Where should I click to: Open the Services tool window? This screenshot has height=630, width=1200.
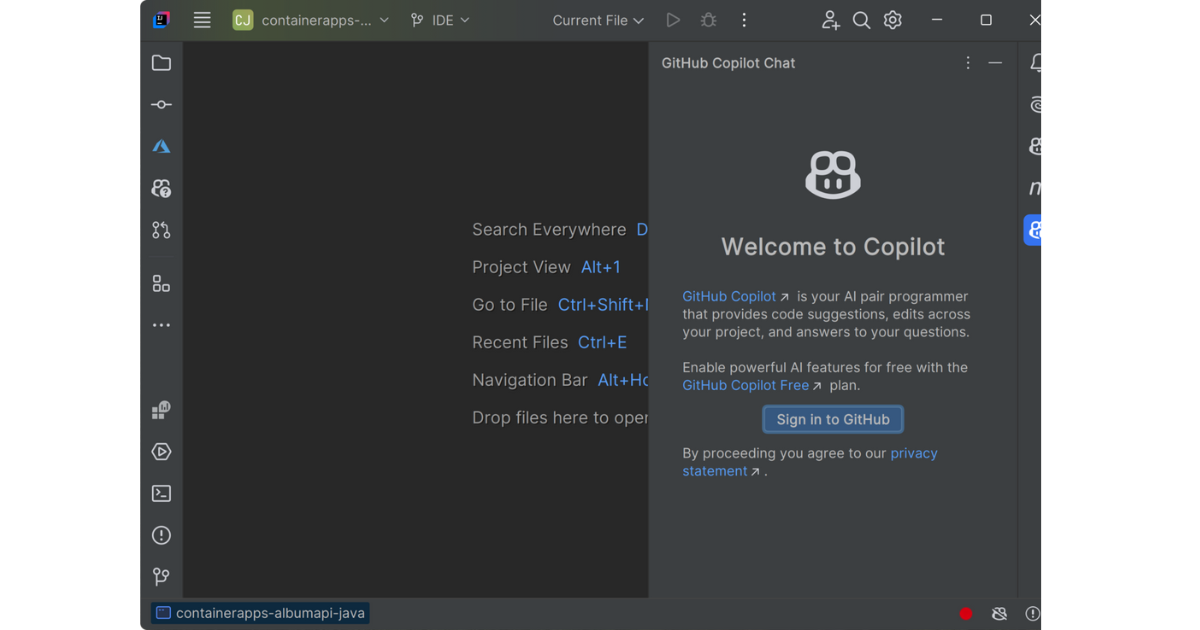pyautogui.click(x=161, y=452)
